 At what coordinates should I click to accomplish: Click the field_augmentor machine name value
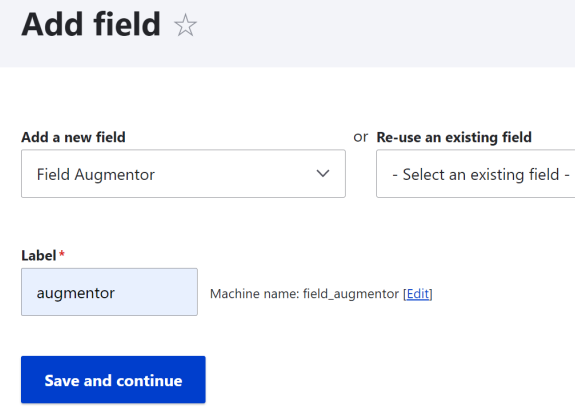tap(351, 294)
